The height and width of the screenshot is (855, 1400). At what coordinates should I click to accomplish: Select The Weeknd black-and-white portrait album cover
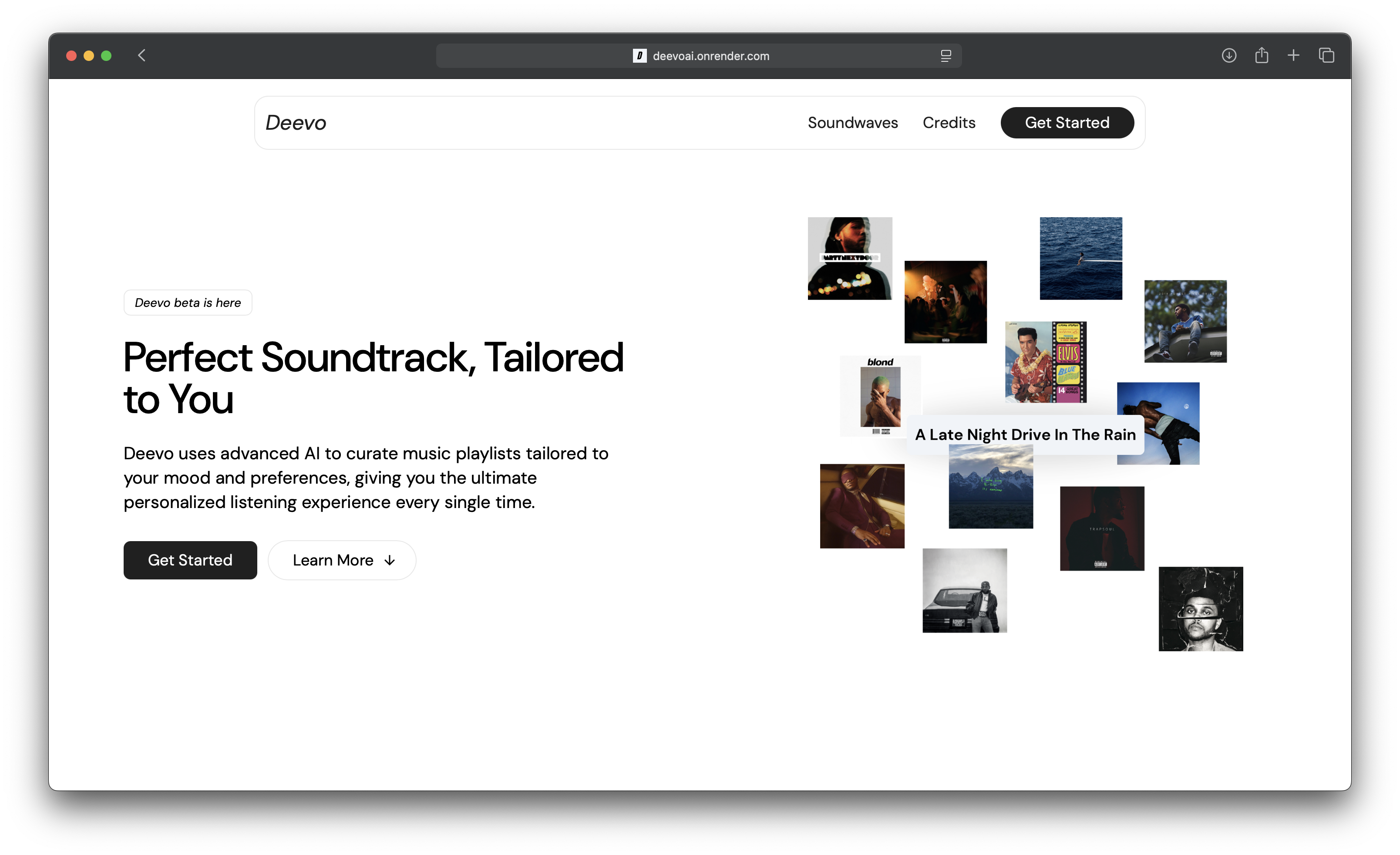click(x=1201, y=609)
